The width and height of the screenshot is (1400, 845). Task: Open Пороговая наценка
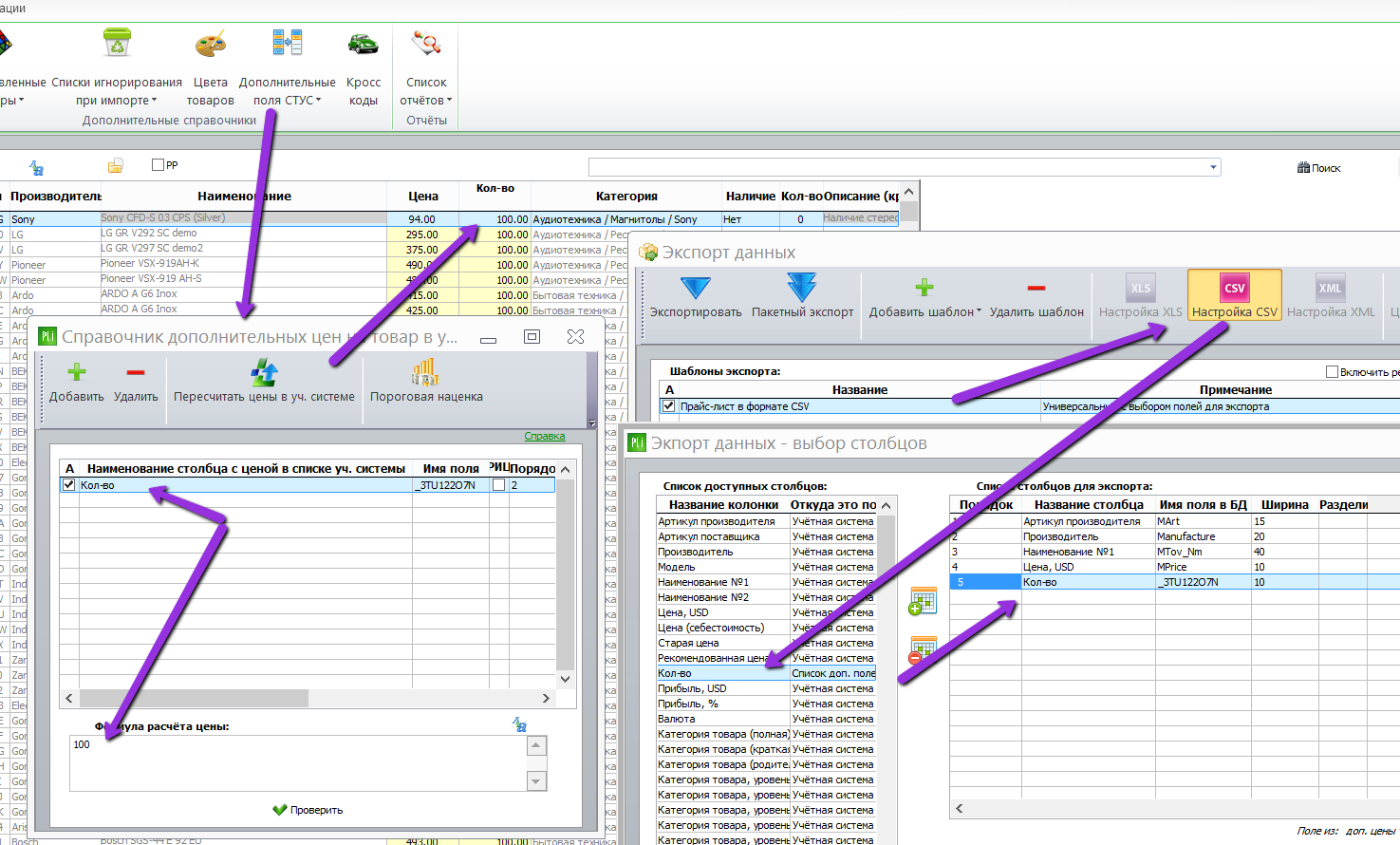click(426, 382)
